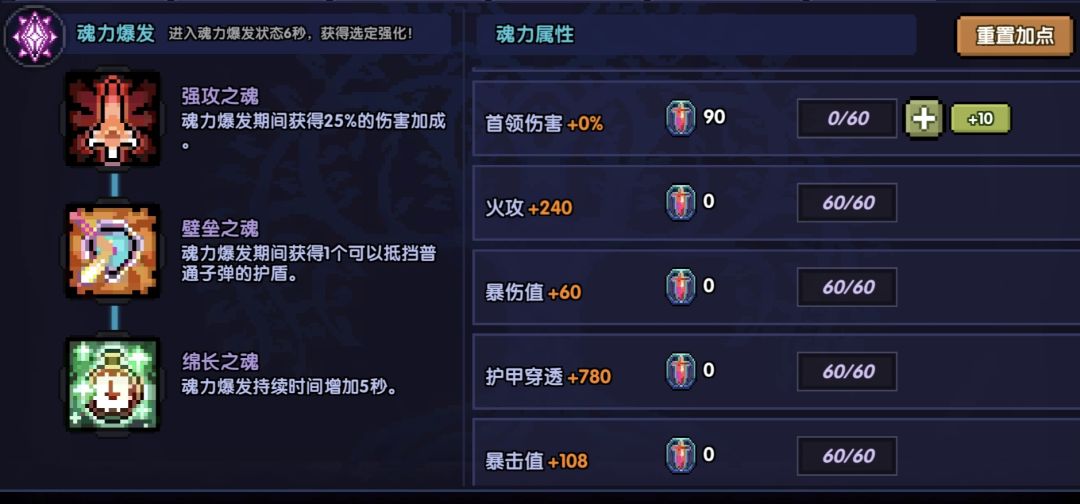1080x504 pixels.
Task: Select the 绵长之魂 clock skill icon
Action: 113,384
